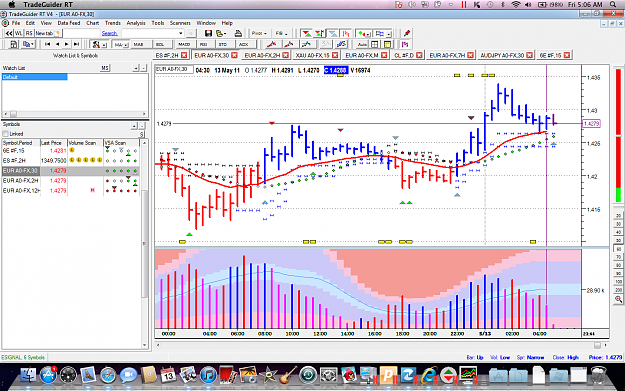Click the WL watch list button
Viewport: 625px width, 391px height.
pyautogui.click(x=18, y=33)
